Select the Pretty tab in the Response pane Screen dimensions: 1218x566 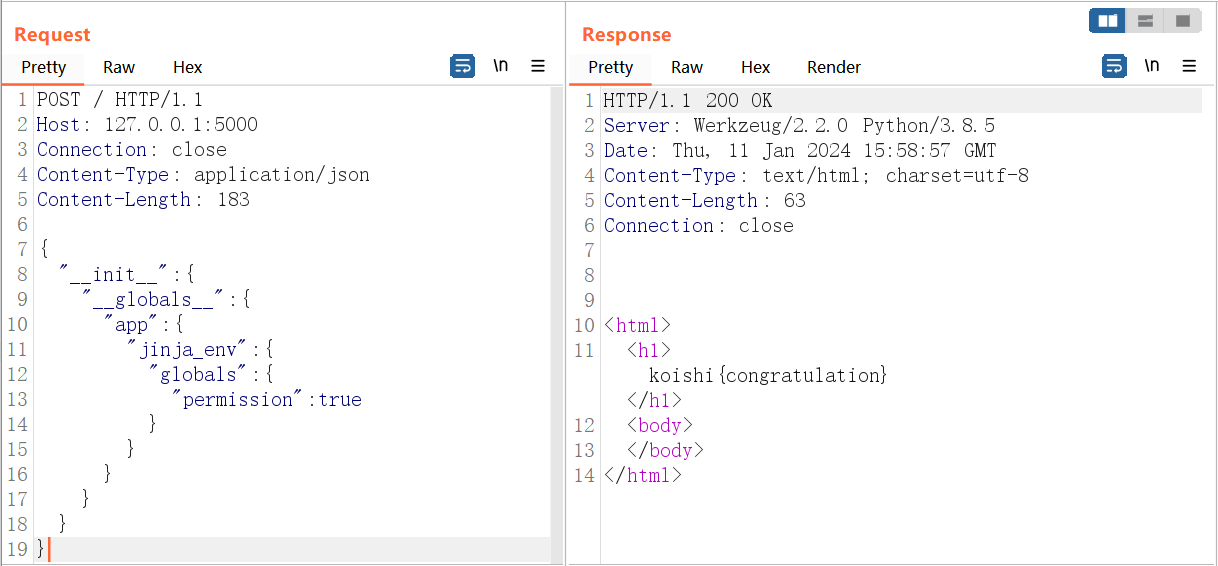(610, 67)
